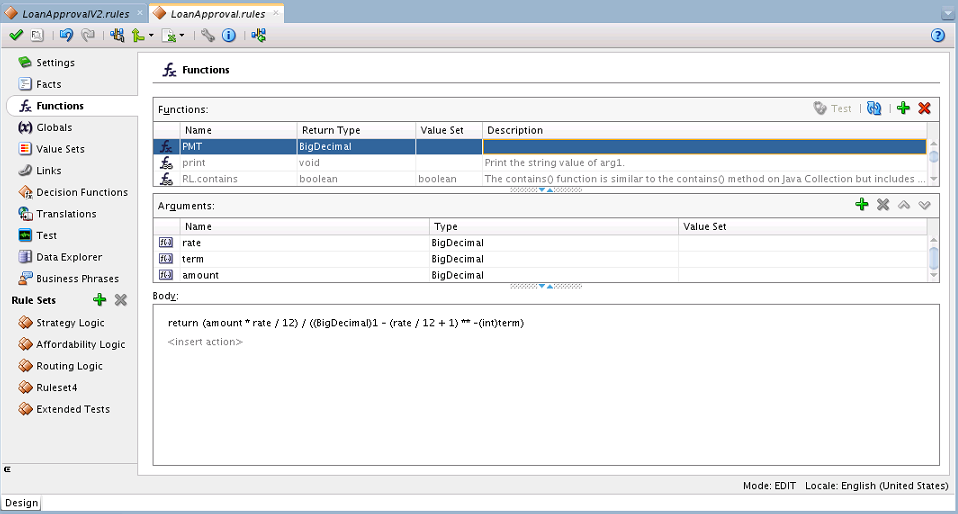Click the function icon on print row

(x=166, y=163)
